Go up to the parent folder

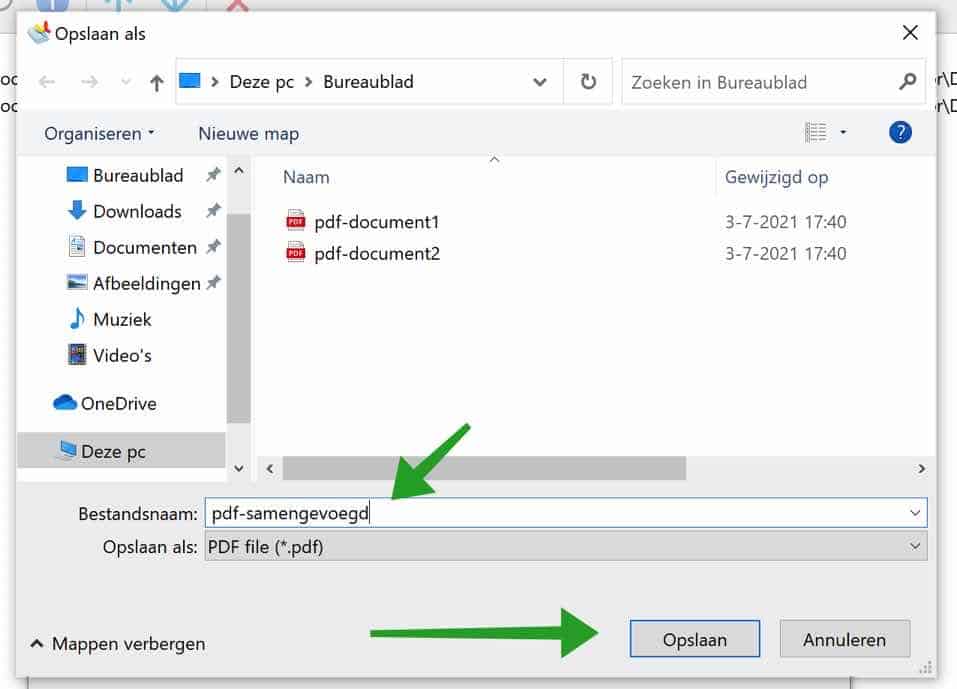coord(156,82)
